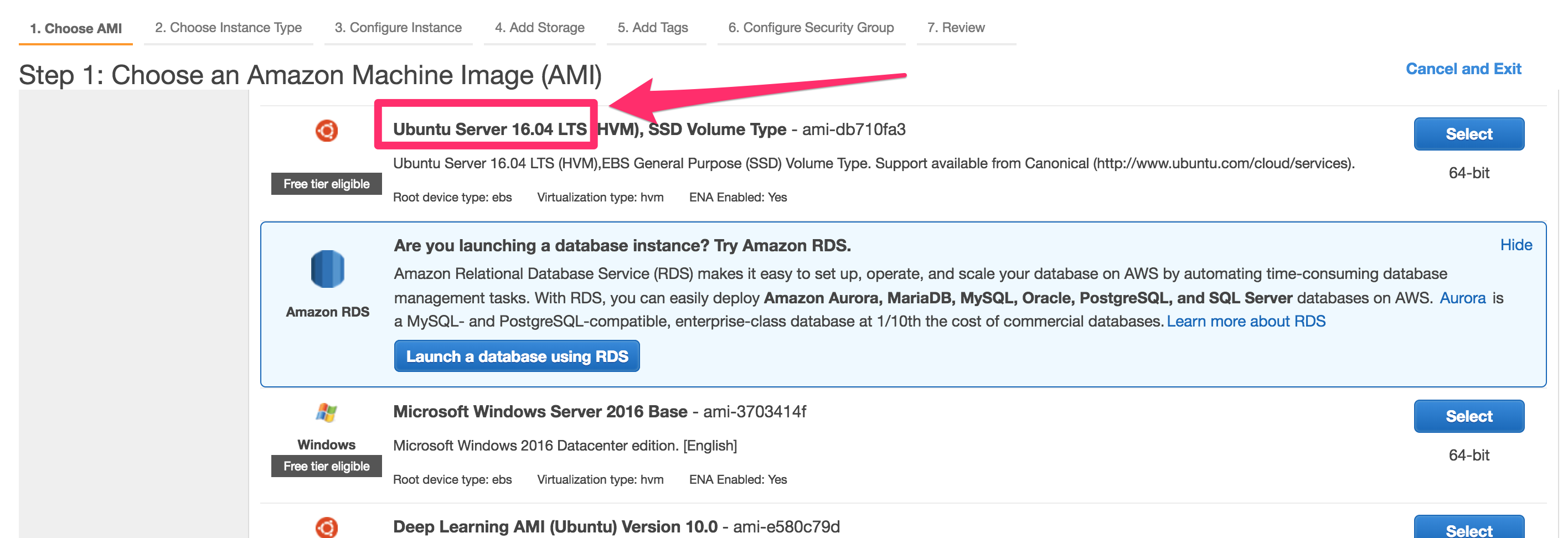
Task: Click the Ubuntu Server 16.04 logo icon
Action: pos(327,130)
